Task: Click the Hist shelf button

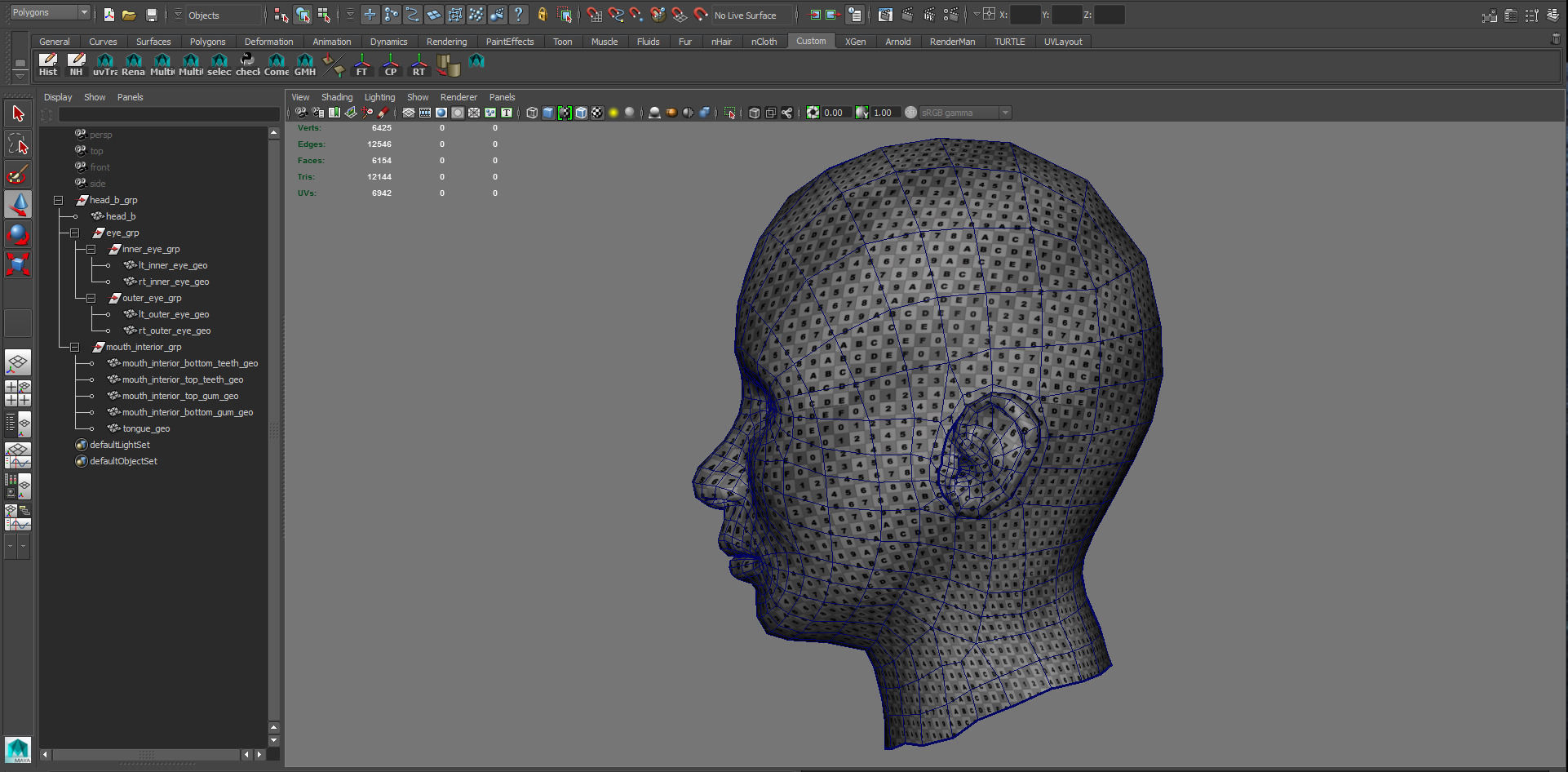Action: [x=48, y=64]
